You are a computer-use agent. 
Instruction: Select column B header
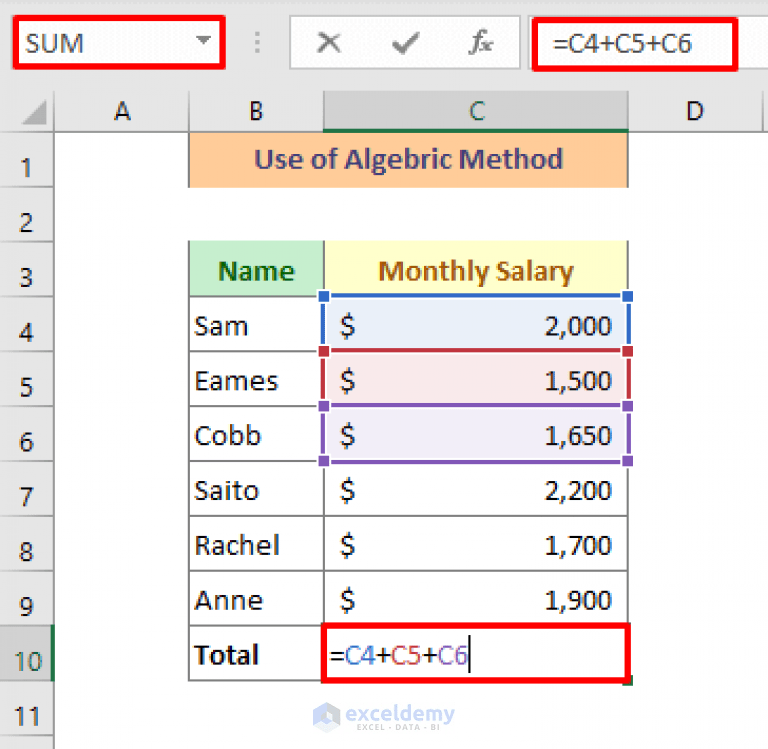pyautogui.click(x=256, y=111)
